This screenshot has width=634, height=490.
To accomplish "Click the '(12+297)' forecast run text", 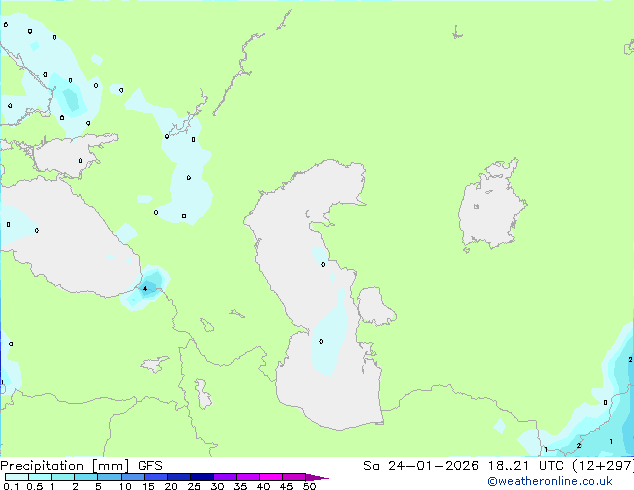I will [x=603, y=466].
